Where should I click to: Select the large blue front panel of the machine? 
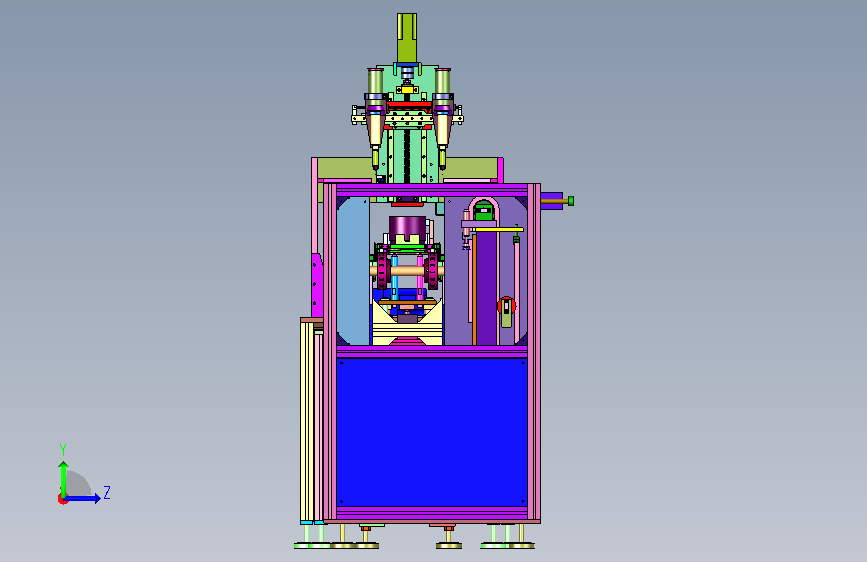pos(432,432)
